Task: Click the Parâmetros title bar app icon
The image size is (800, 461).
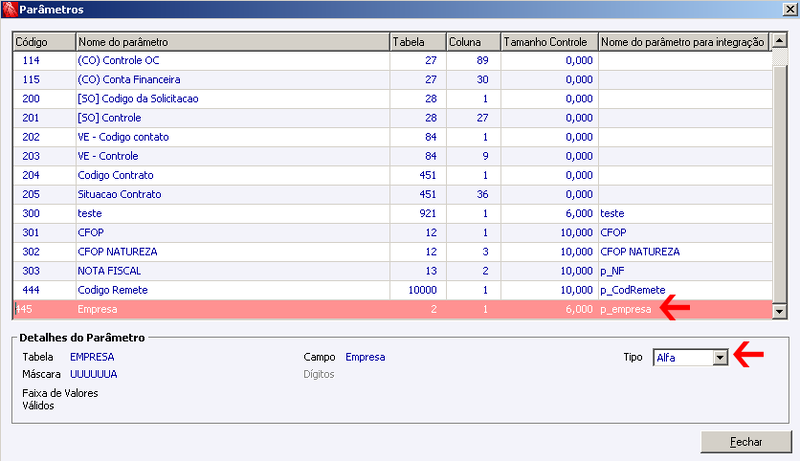Action: 10,9
